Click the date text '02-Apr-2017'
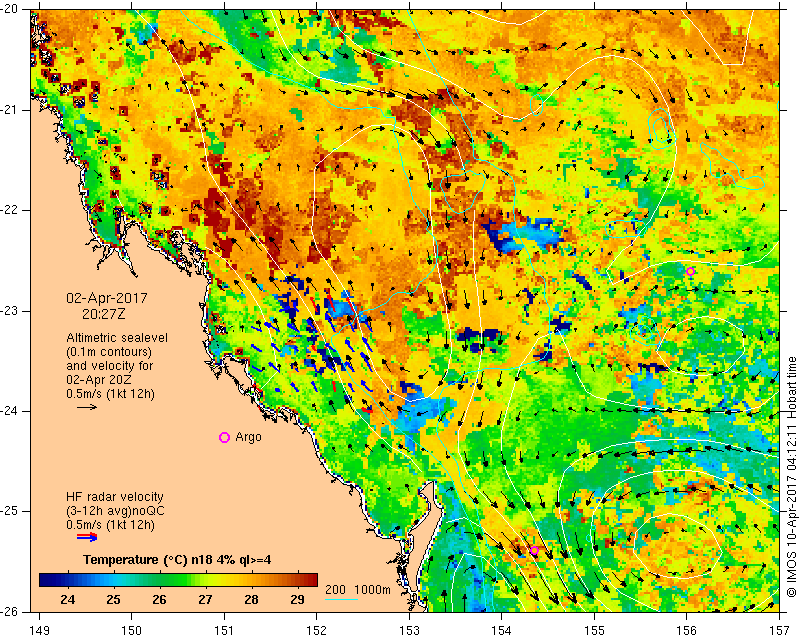Screen dimensions: 800x640 coord(107,298)
